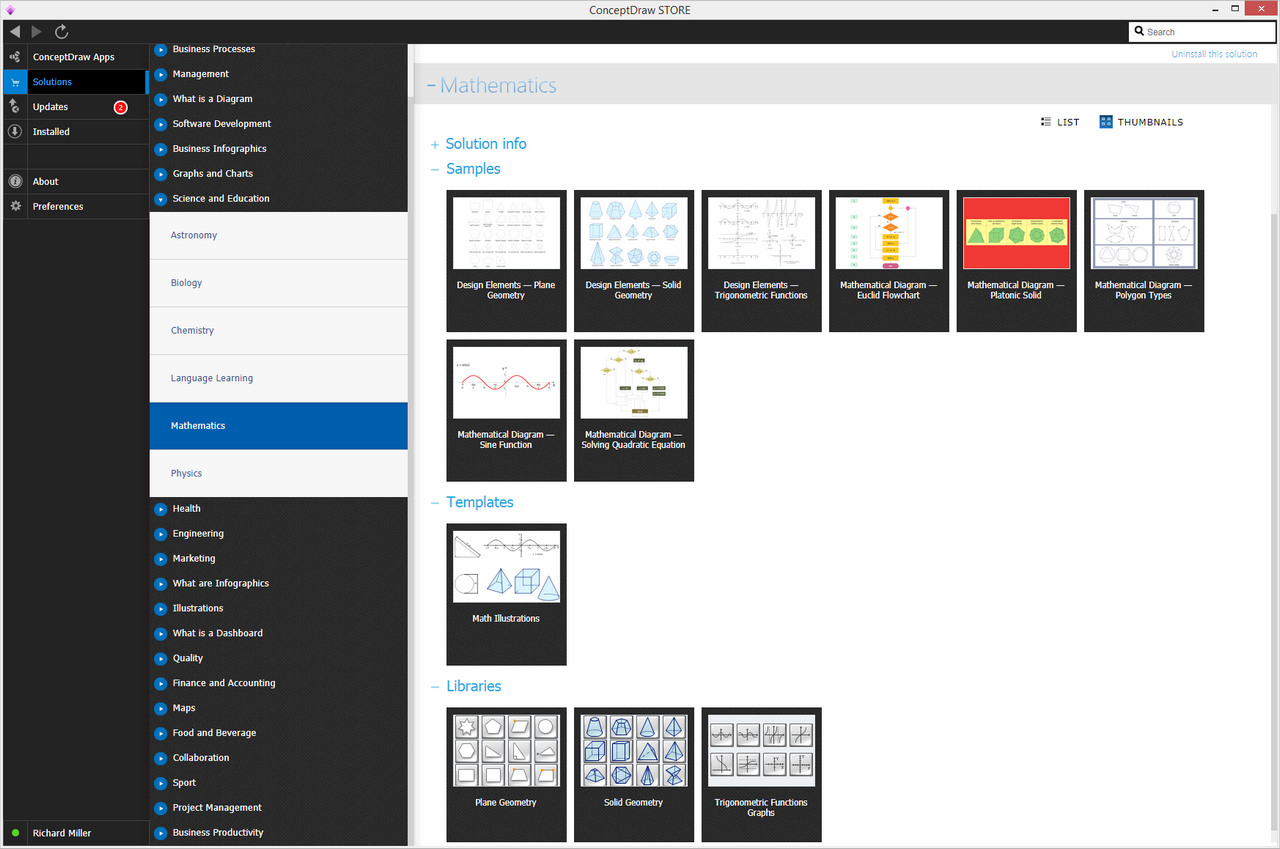Expand the Engineering category
Viewport: 1280px width, 849px height.
(161, 534)
